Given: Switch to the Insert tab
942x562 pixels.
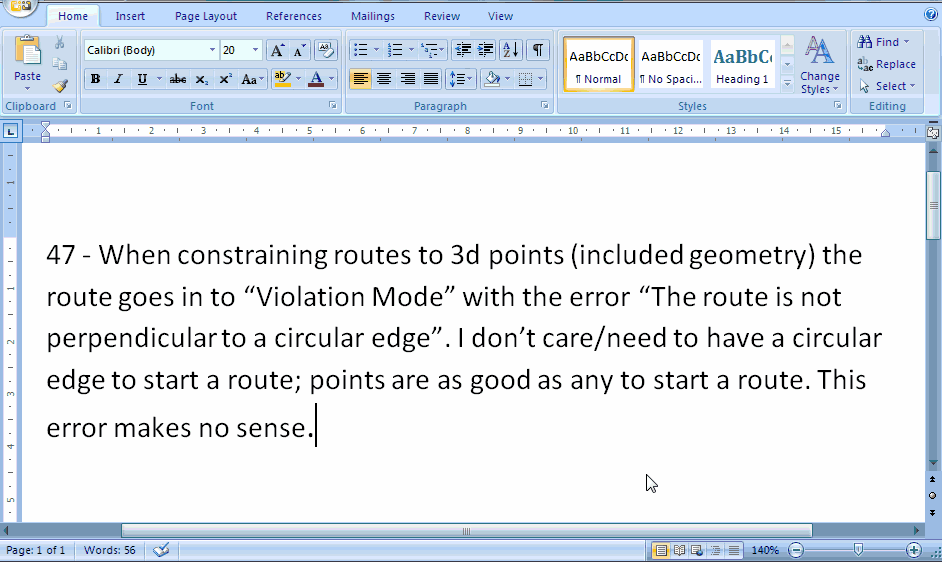Looking at the screenshot, I should (x=130, y=16).
